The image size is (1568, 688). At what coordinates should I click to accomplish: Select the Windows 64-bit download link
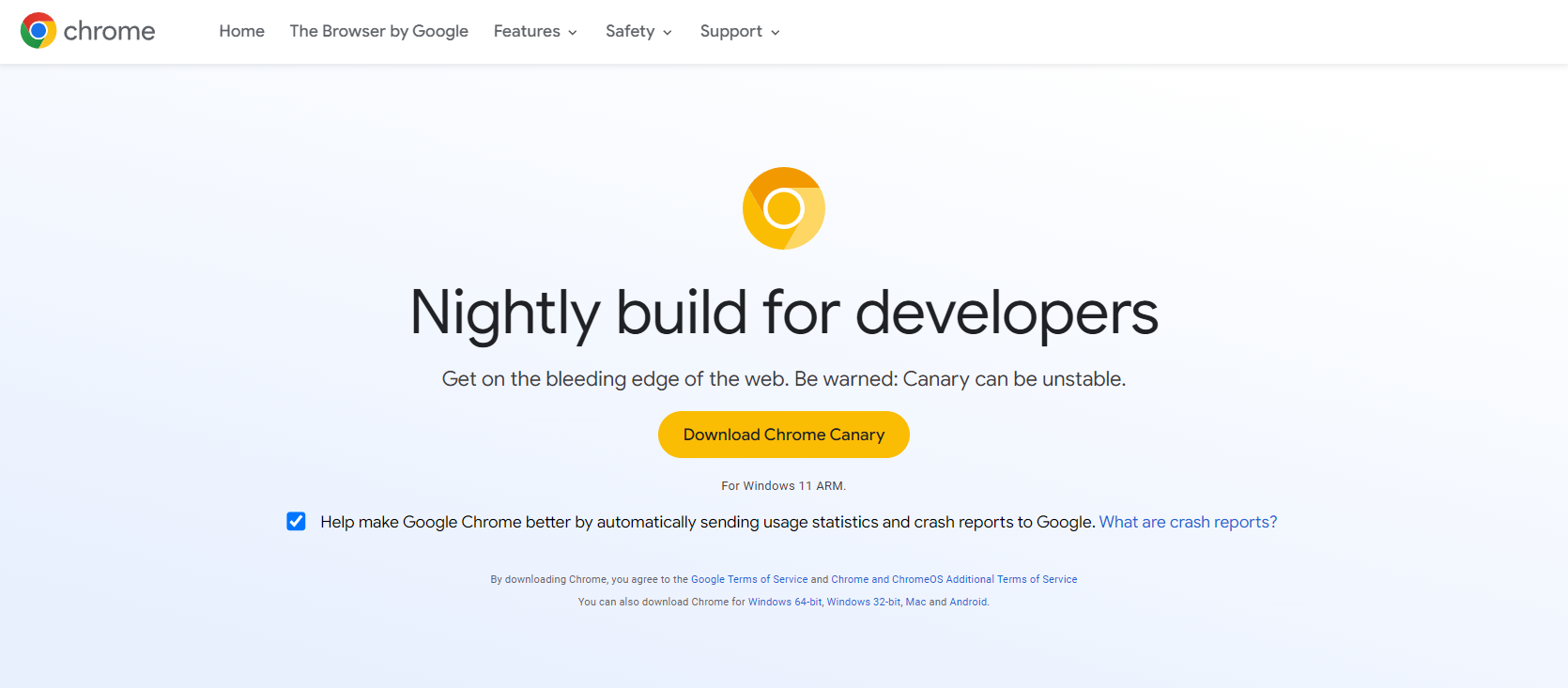pos(785,602)
